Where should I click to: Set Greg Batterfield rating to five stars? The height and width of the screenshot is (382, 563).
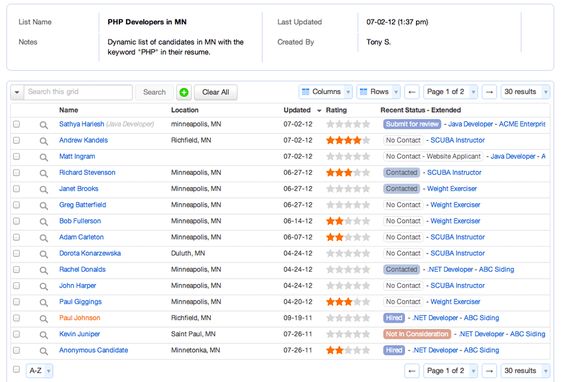click(x=366, y=205)
